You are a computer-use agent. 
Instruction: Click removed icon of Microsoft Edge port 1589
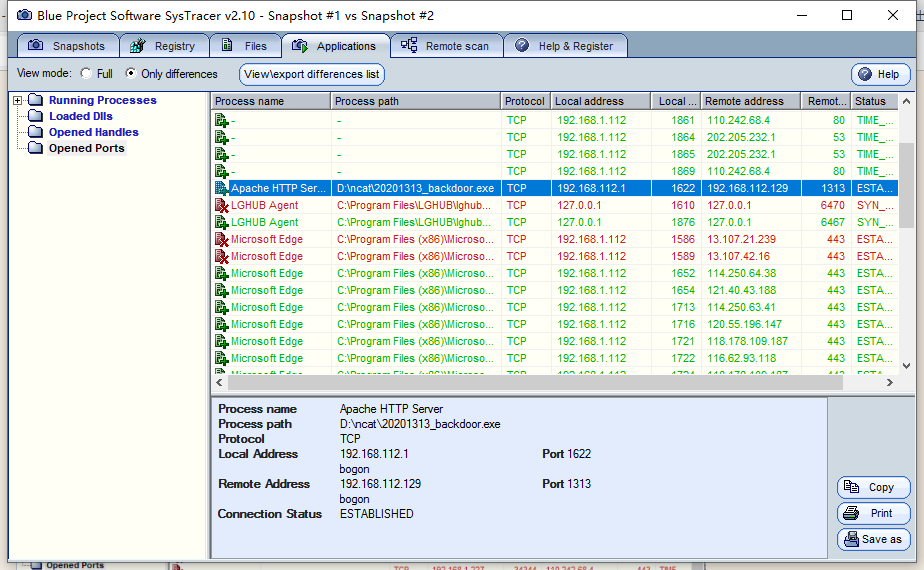coord(222,257)
